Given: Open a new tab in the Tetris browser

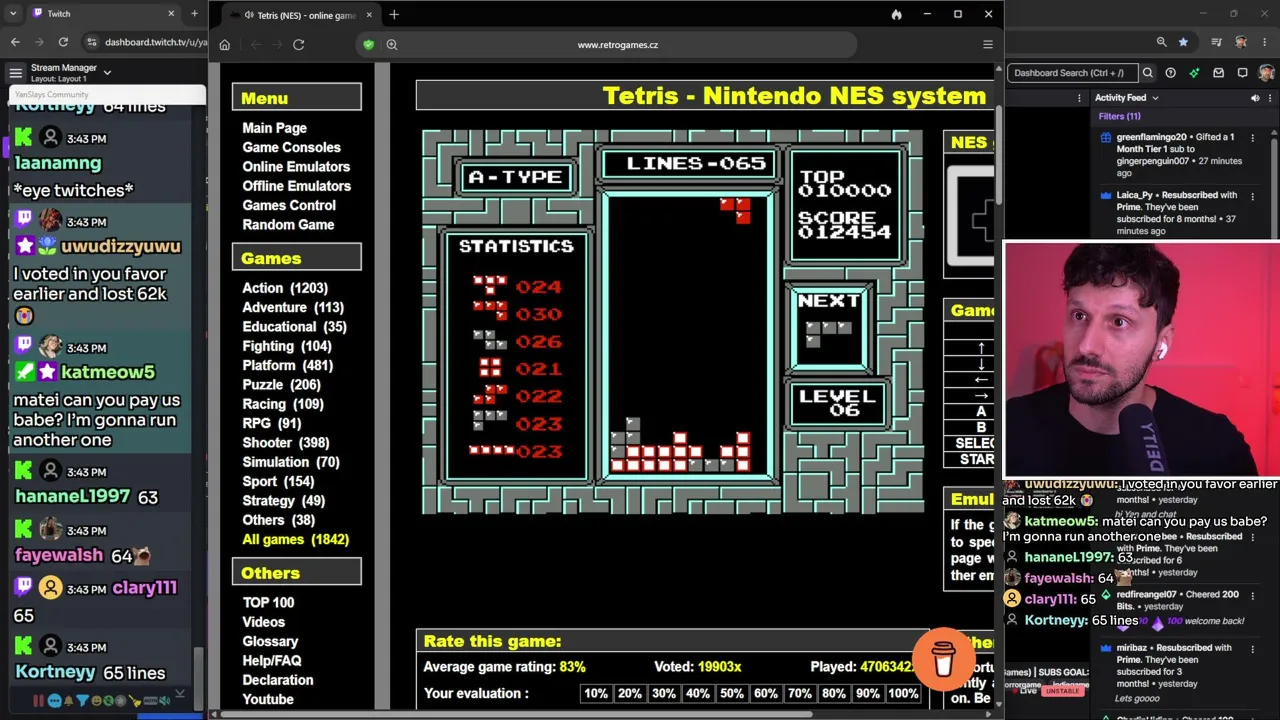Looking at the screenshot, I should [394, 14].
